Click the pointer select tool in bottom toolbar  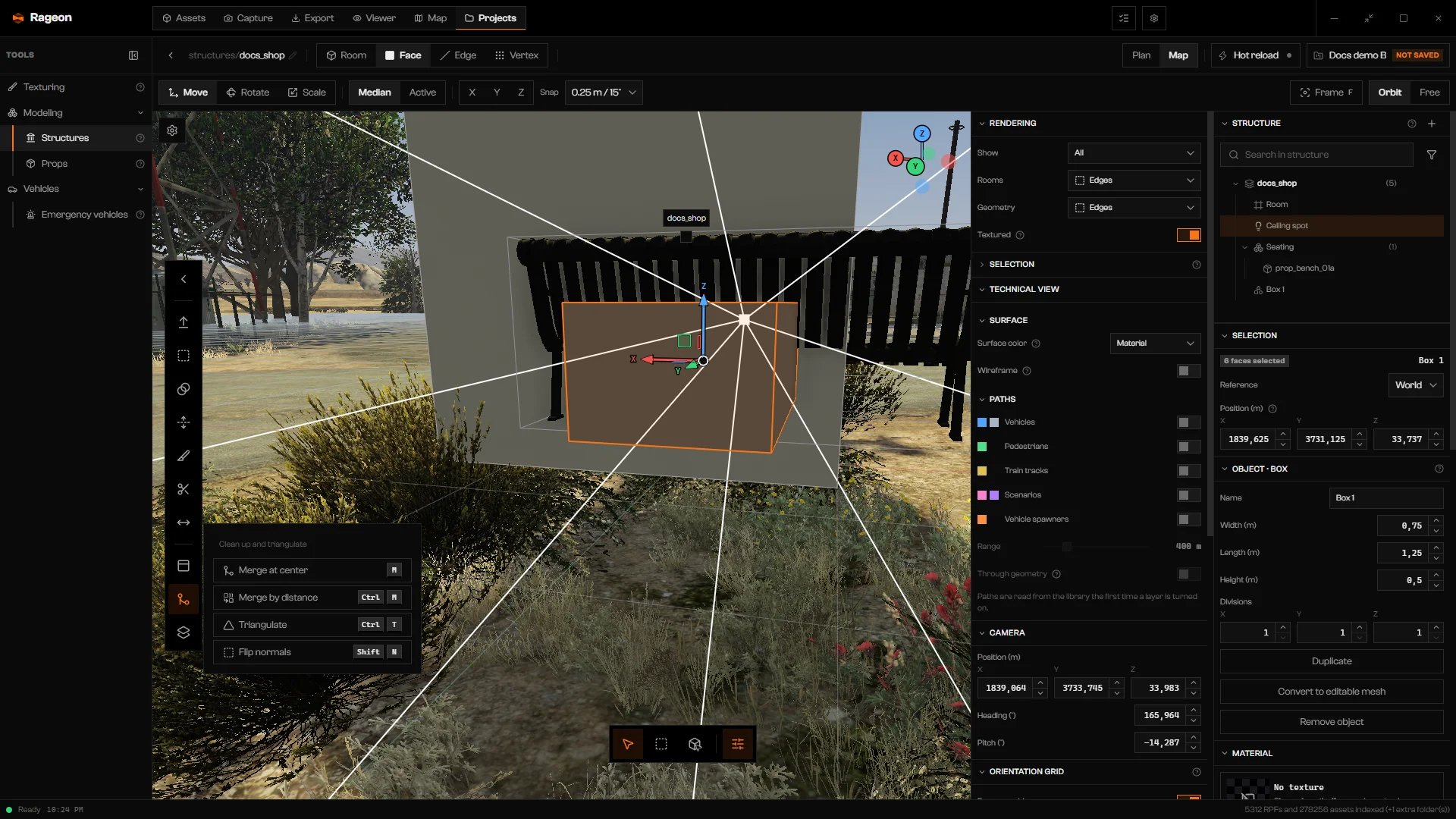click(x=628, y=744)
